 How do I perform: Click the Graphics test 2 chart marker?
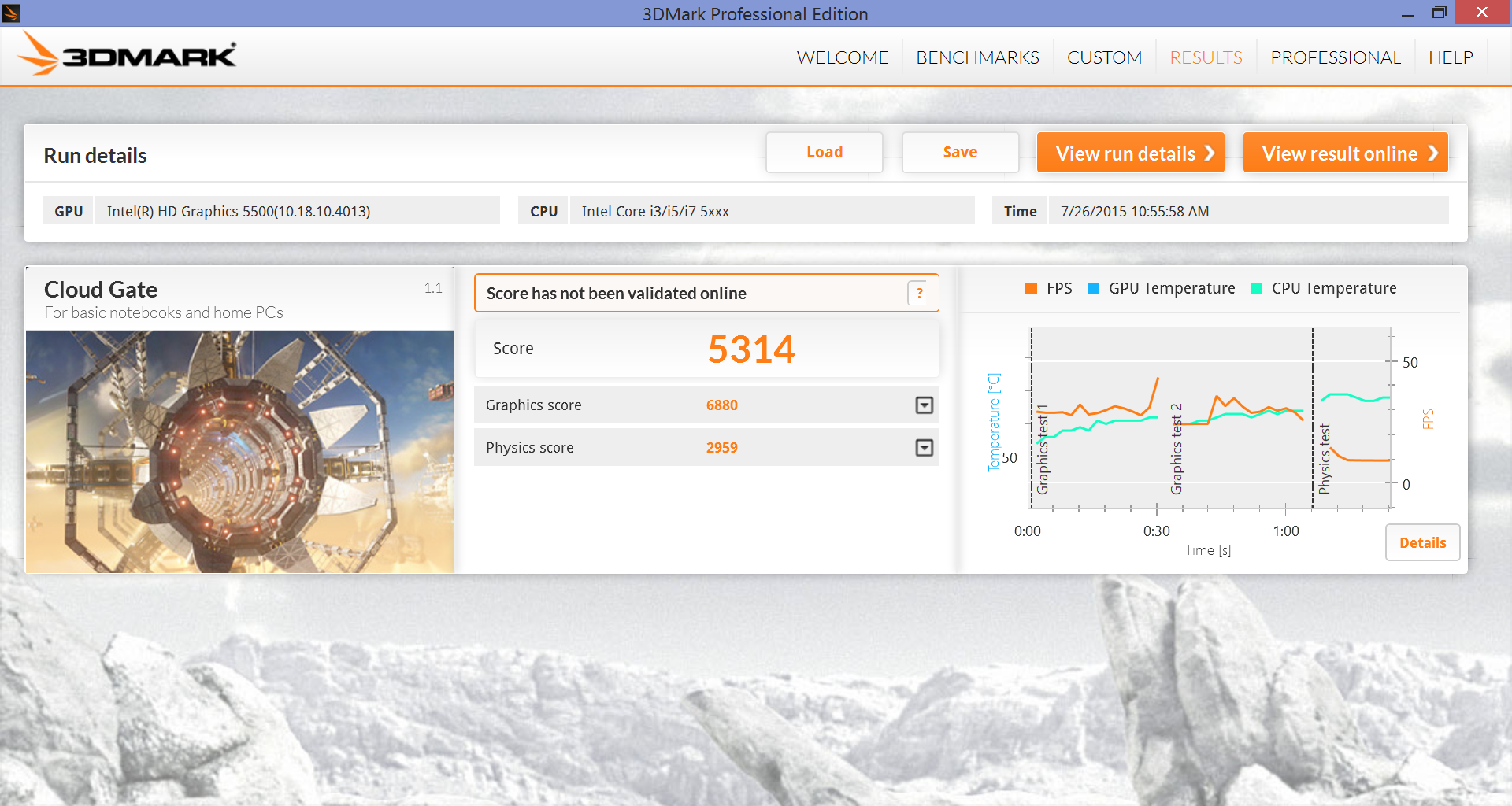(1177, 449)
